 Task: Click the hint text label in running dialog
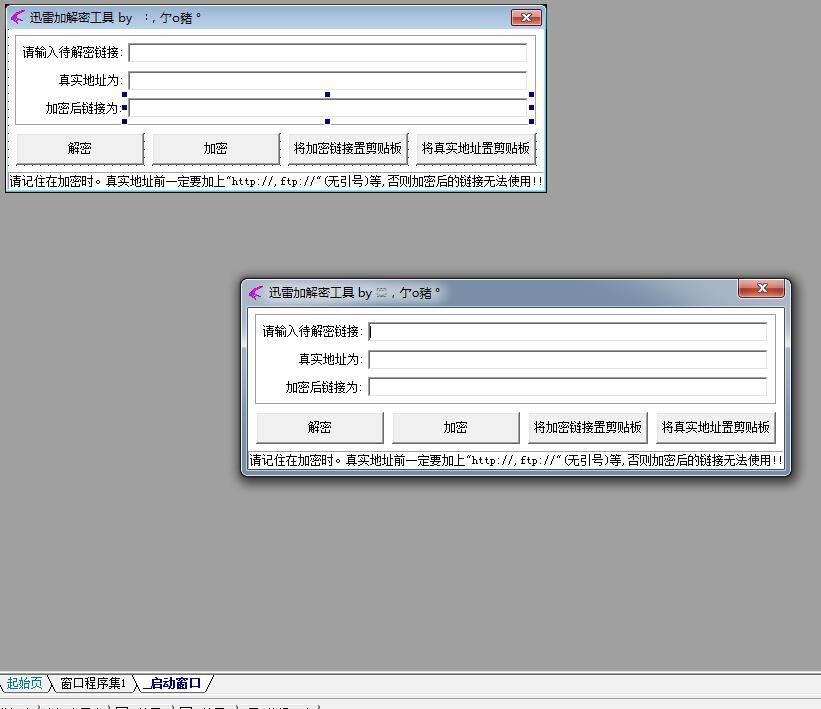pyautogui.click(x=516, y=460)
